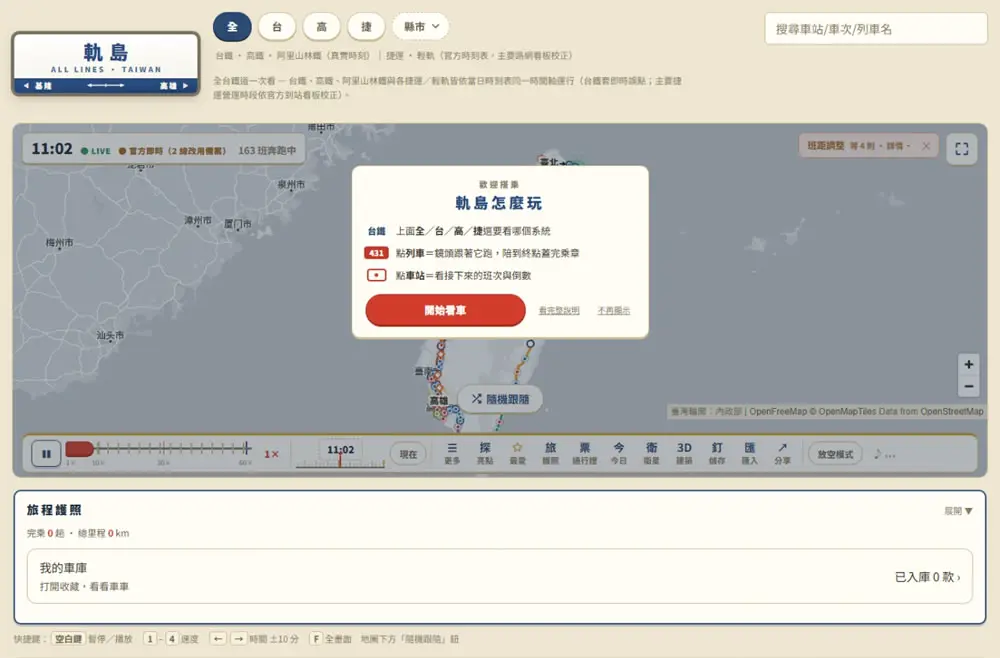This screenshot has width=1000, height=658.
Task: Click the red 開始看車 button
Action: (x=445, y=311)
